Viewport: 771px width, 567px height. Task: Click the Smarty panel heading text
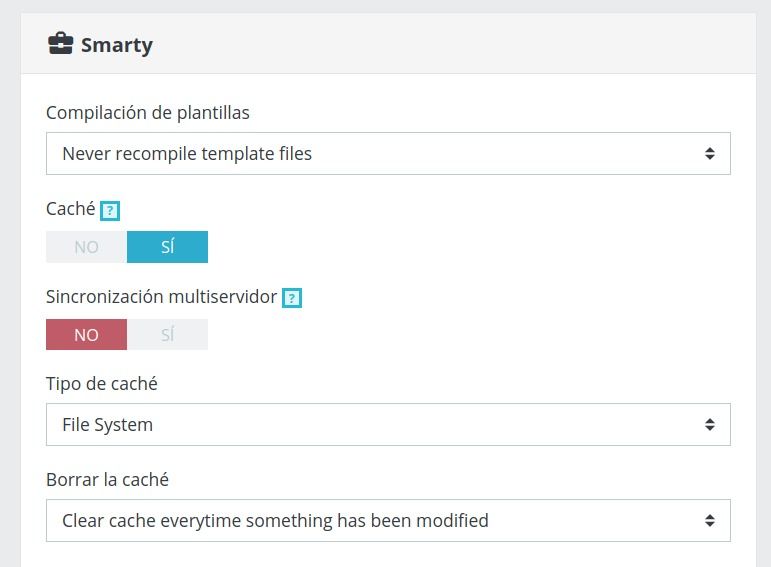(x=117, y=45)
